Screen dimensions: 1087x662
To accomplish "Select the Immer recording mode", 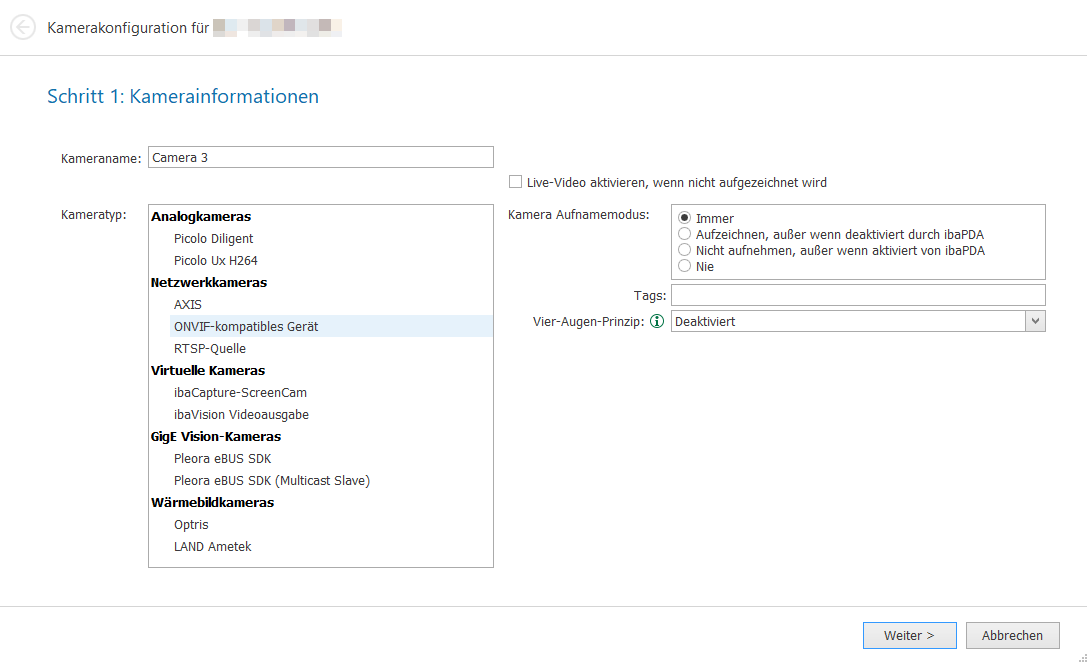I will 684,218.
